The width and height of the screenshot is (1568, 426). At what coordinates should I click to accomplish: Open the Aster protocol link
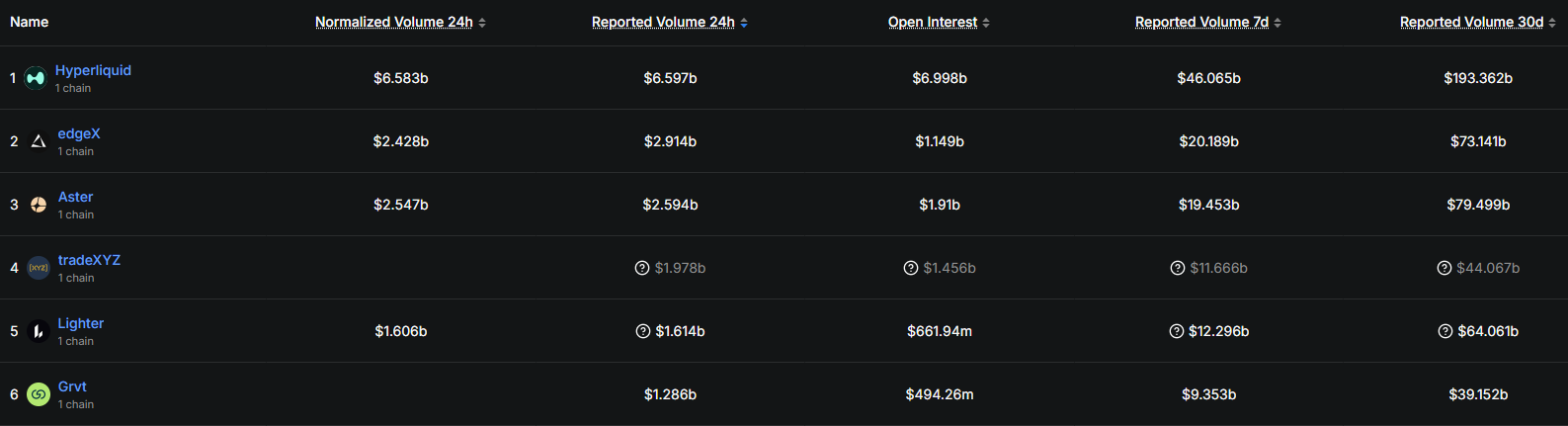[x=75, y=197]
